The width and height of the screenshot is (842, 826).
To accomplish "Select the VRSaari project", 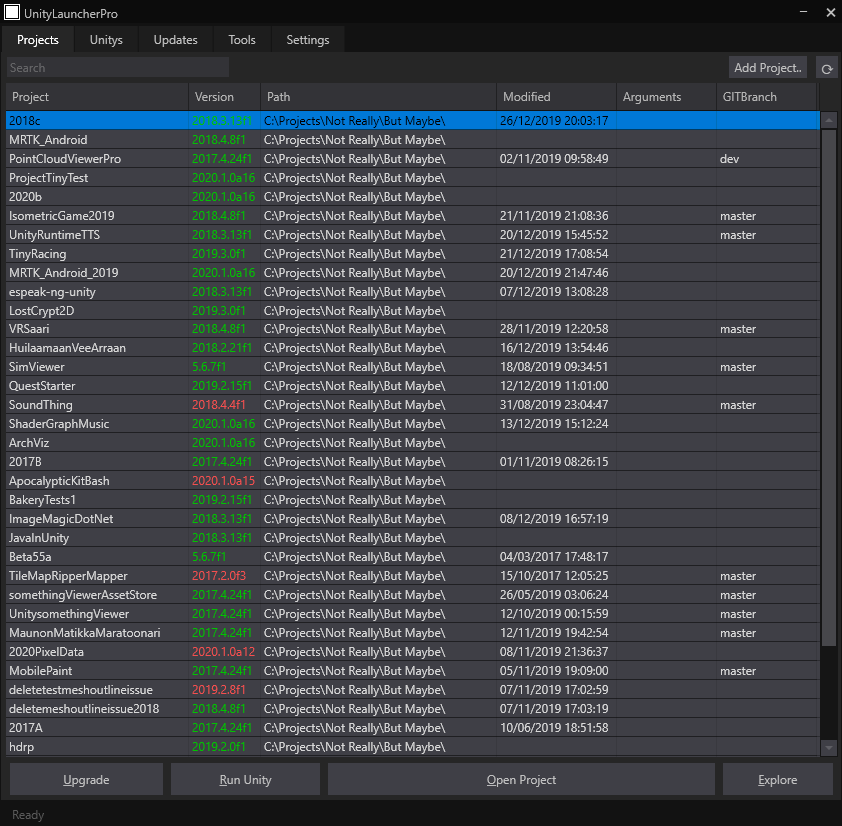I will (x=412, y=329).
